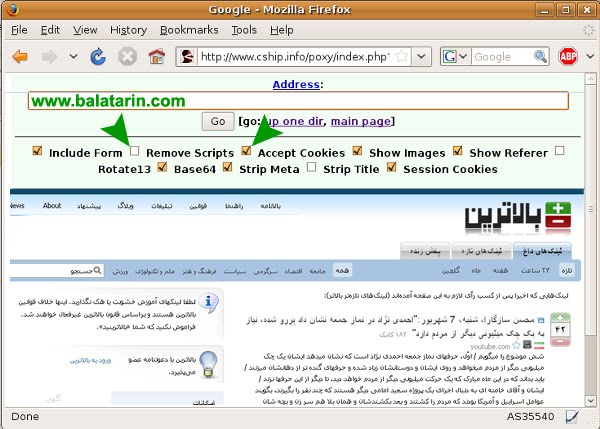Bookmark this page with the star icon
Viewport: 600px width, 429px height.
(x=401, y=57)
